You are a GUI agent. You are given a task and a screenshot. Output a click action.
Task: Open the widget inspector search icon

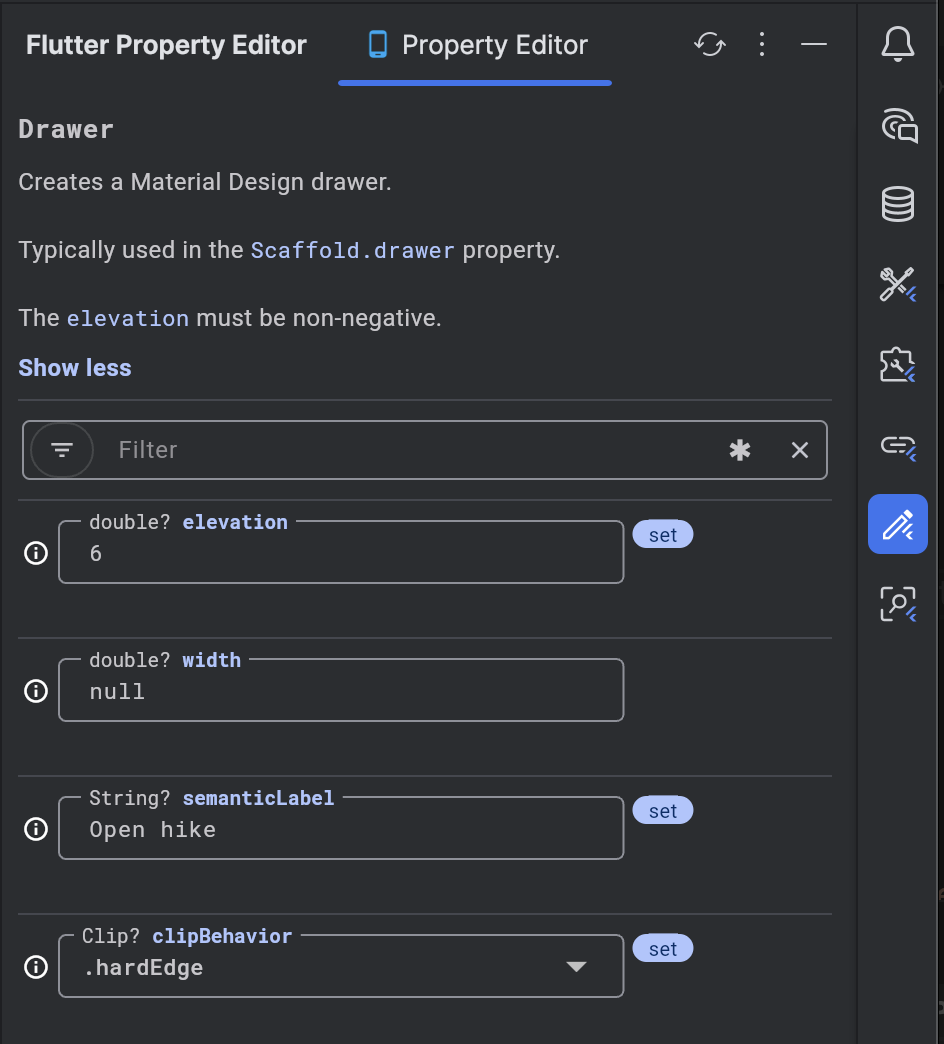tap(898, 603)
